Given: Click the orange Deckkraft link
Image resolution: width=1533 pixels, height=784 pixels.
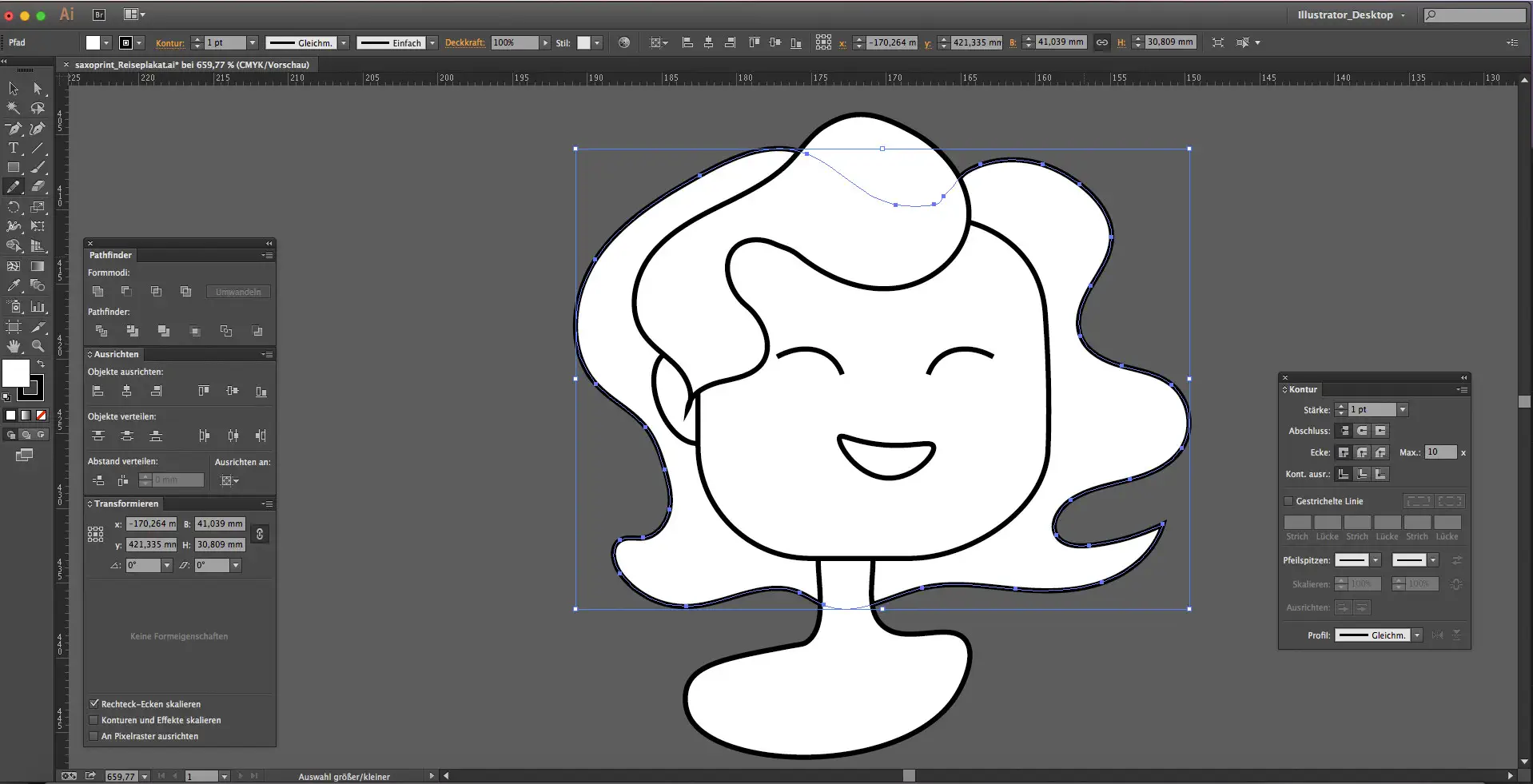Looking at the screenshot, I should click(x=464, y=43).
